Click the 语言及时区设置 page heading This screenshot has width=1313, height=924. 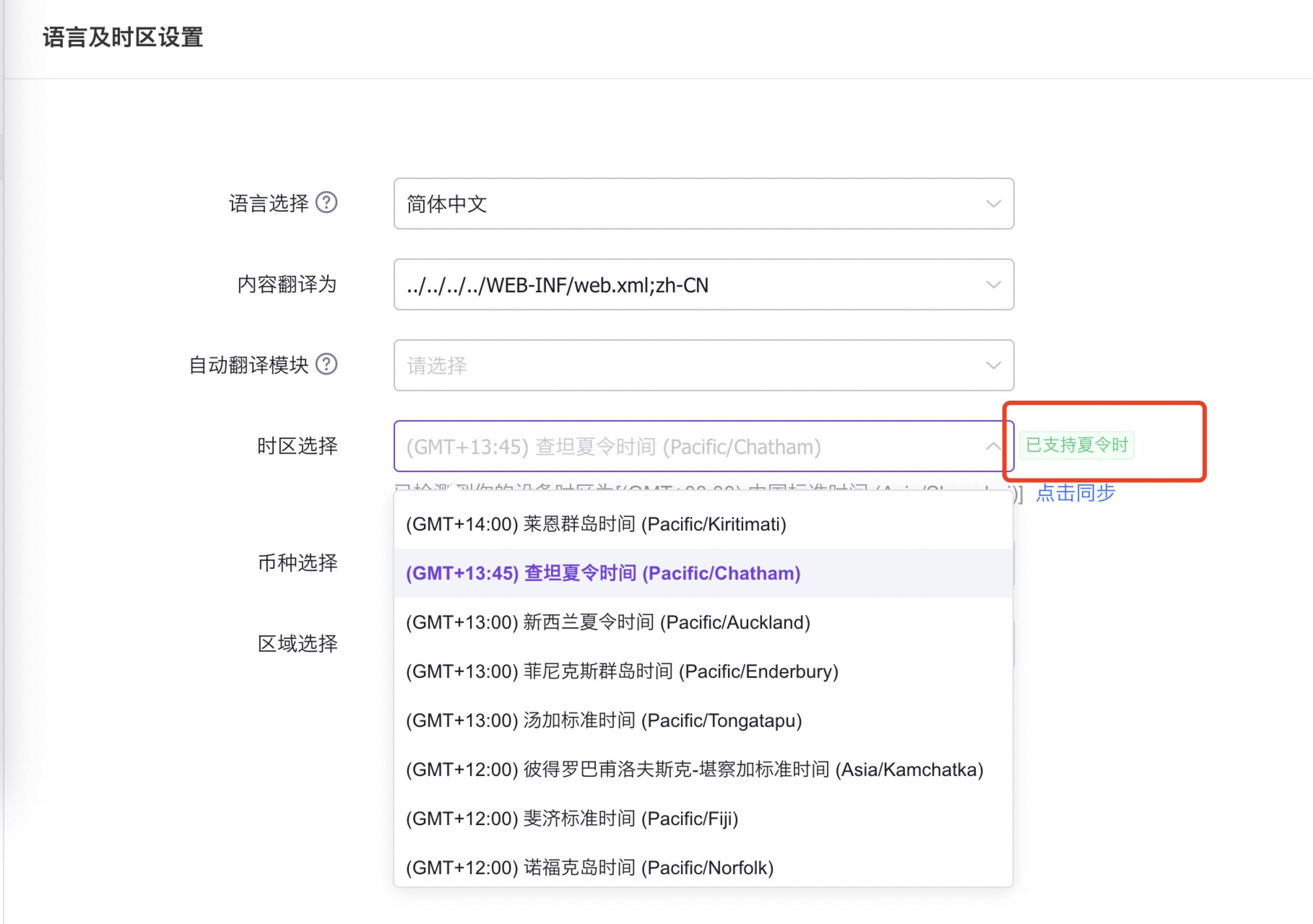coord(123,38)
